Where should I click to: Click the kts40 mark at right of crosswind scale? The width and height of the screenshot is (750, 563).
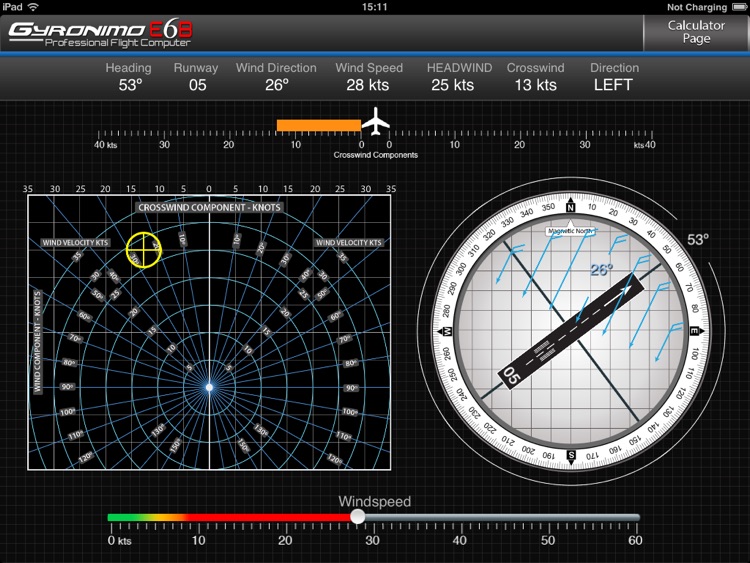click(645, 144)
